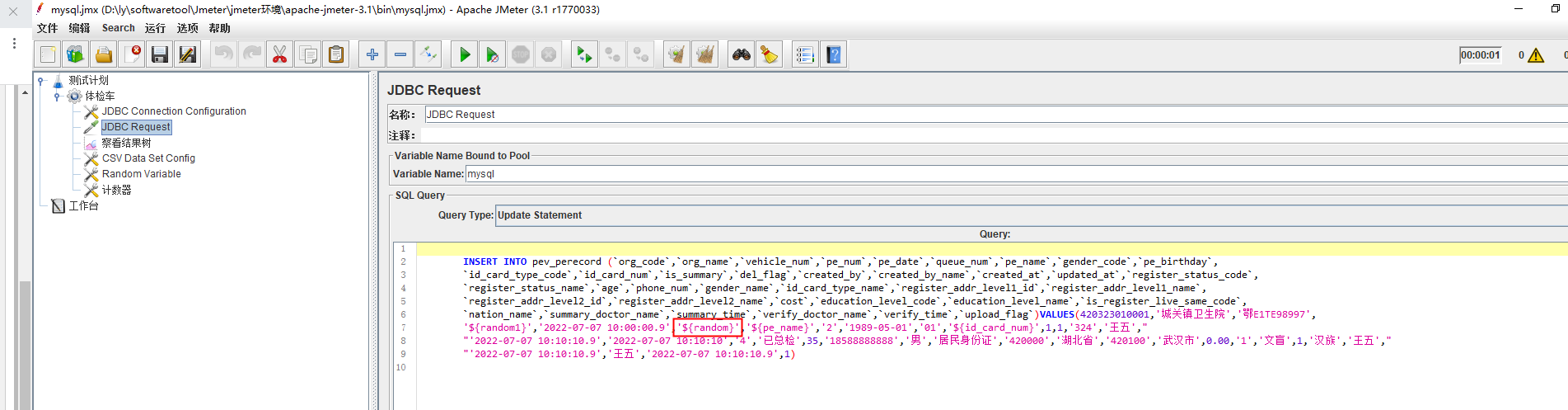Clear all results with double broom icon
1568x410 pixels.
tap(705, 54)
